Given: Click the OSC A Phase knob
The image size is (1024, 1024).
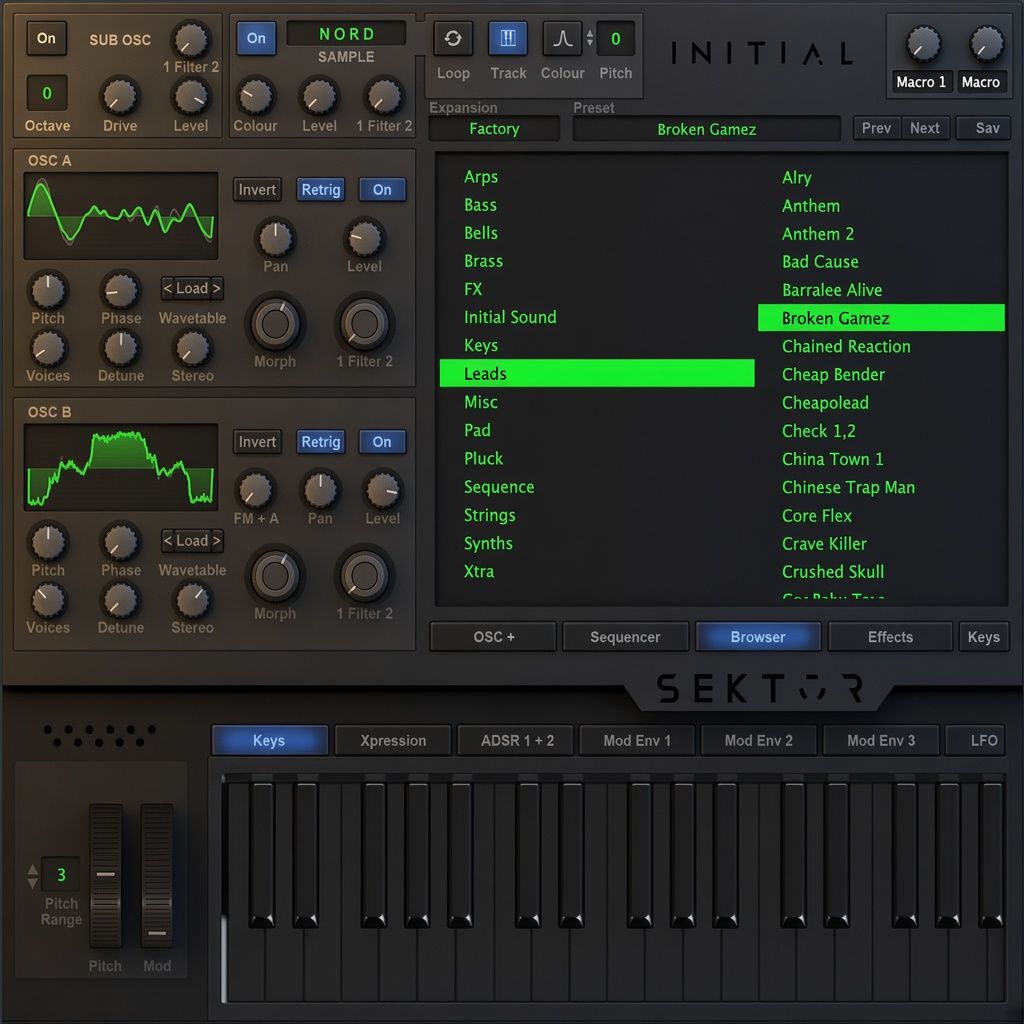Looking at the screenshot, I should tap(121, 291).
